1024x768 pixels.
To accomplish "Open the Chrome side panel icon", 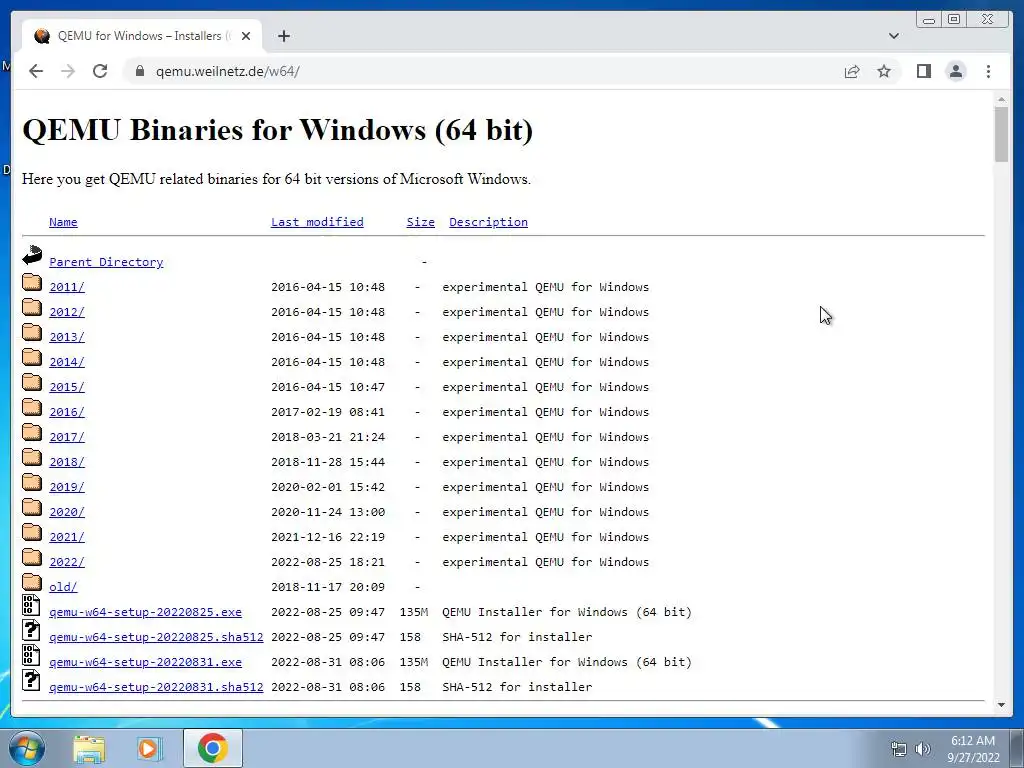I will [923, 71].
